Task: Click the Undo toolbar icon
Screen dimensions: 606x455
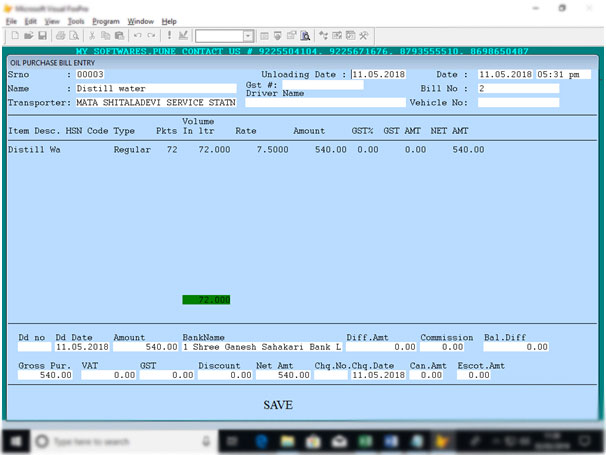Action: point(137,36)
